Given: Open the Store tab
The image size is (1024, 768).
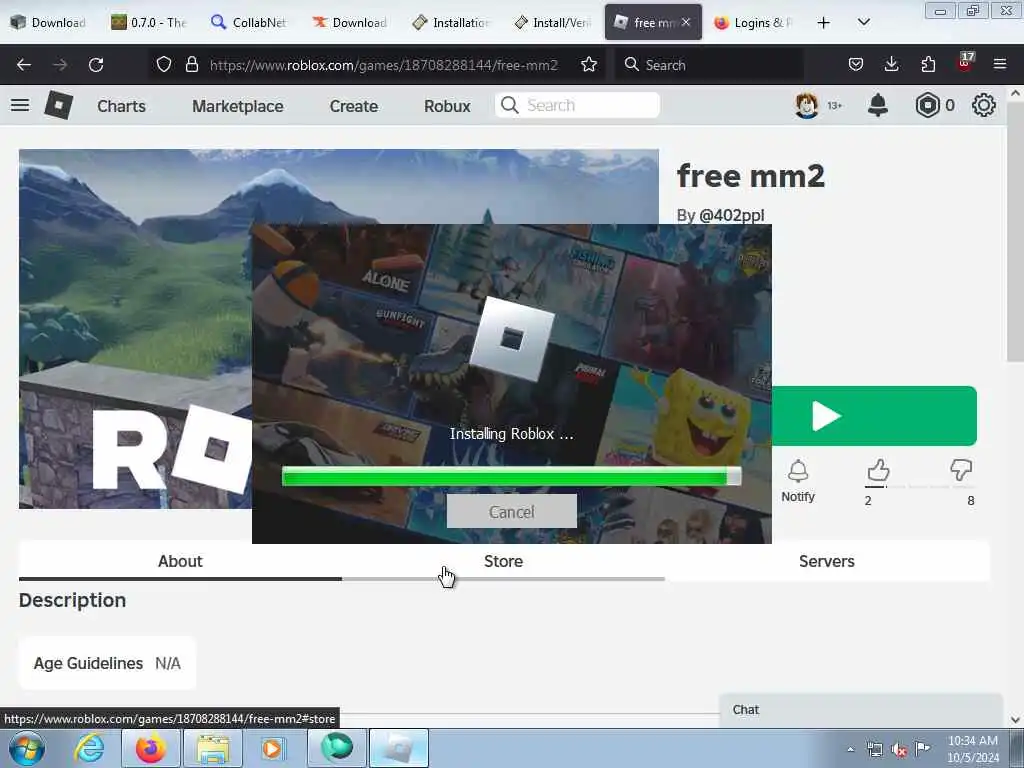Looking at the screenshot, I should (x=503, y=561).
